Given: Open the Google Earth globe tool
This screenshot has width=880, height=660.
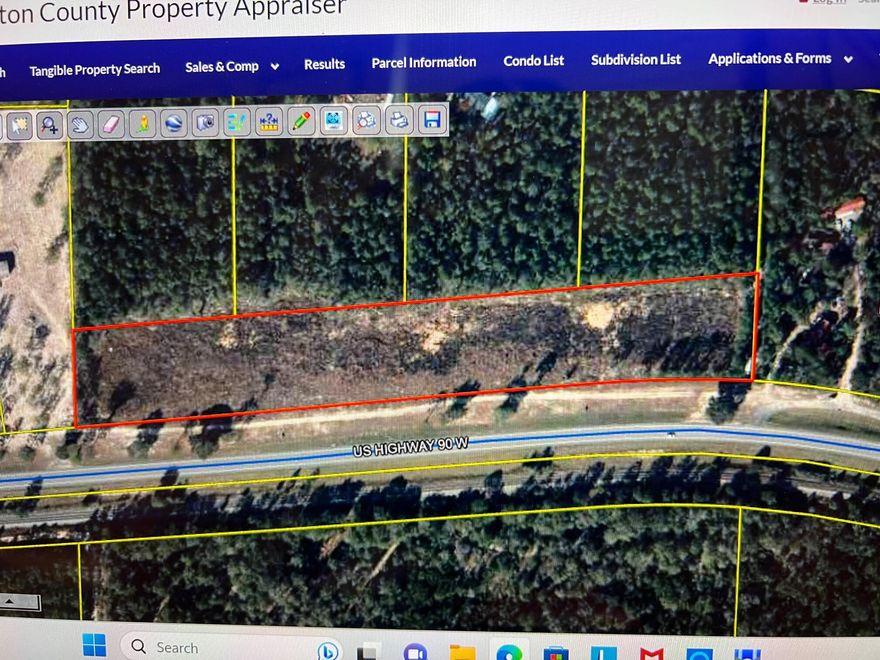Looking at the screenshot, I should pos(174,122).
